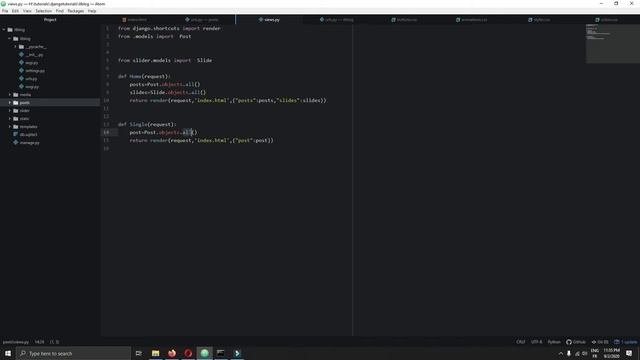Click the file path in the status bar
Image resolution: width=640 pixels, height=360 pixels.
click(x=16, y=342)
